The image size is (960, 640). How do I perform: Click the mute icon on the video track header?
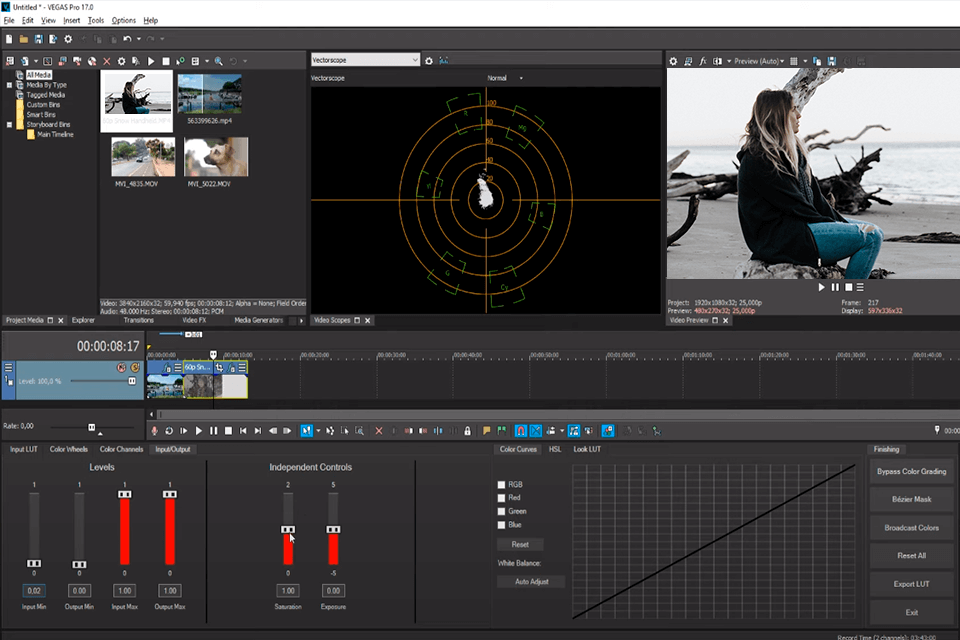(x=121, y=367)
